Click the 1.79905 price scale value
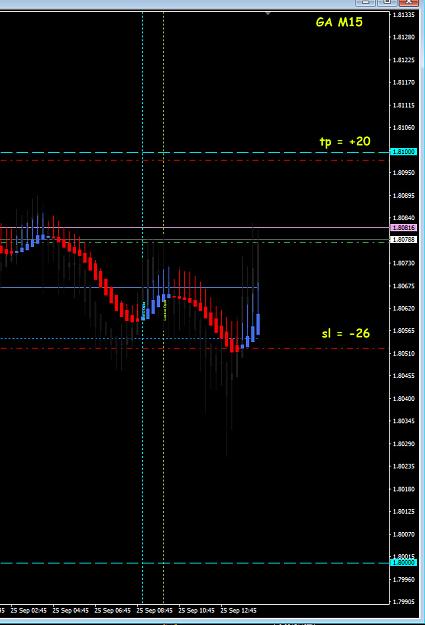The width and height of the screenshot is (425, 625). pos(404,602)
